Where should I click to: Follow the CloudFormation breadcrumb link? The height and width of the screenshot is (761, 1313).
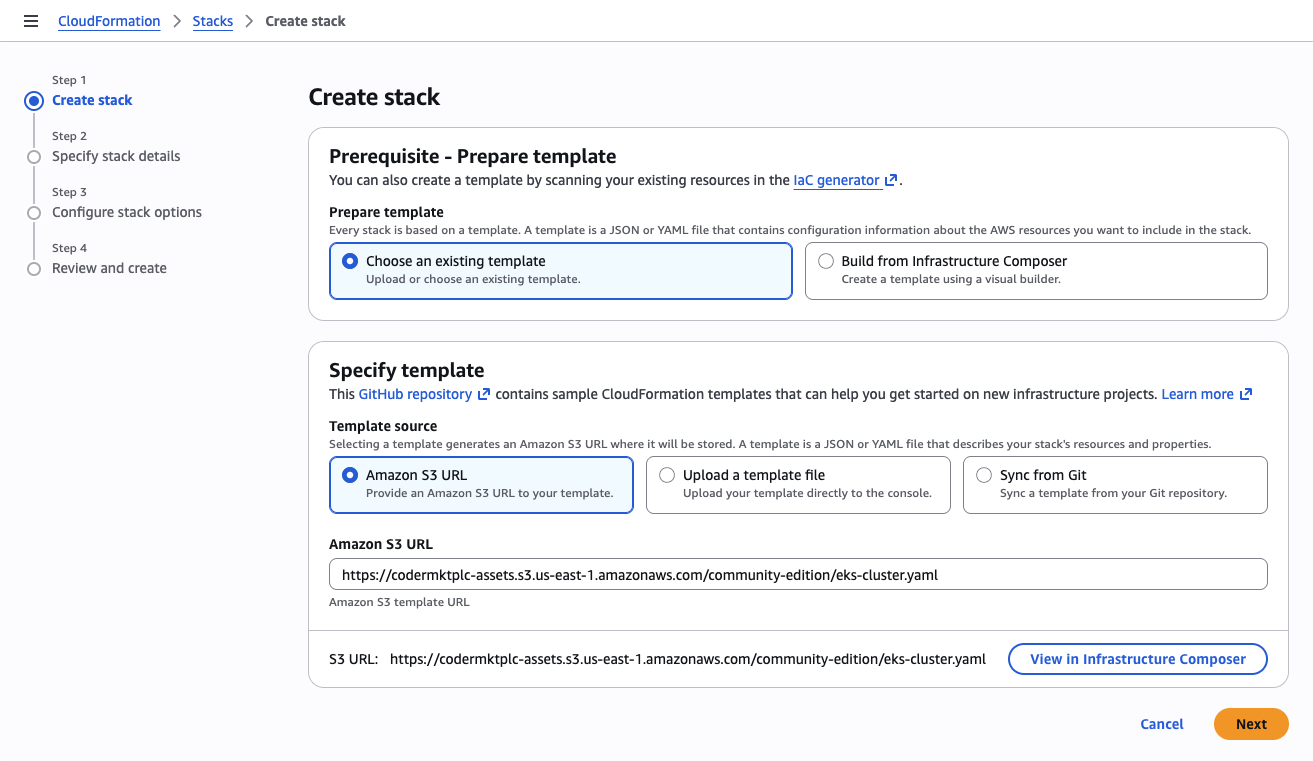coord(109,20)
